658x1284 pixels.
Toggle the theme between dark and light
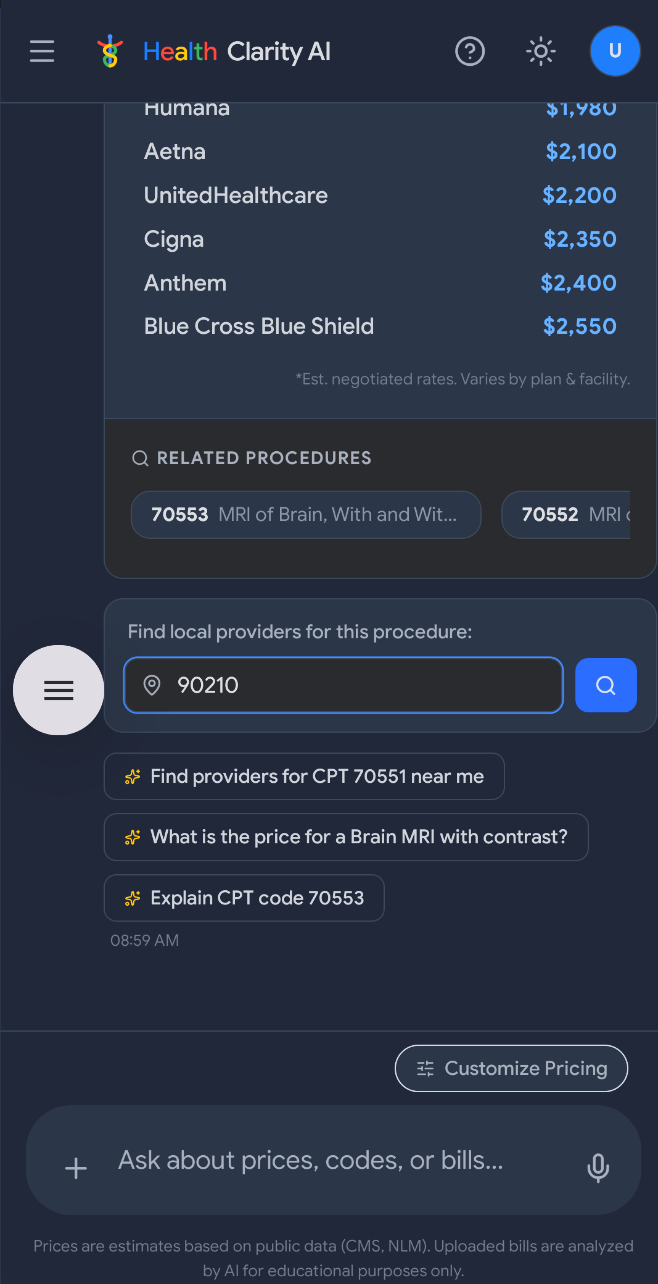[x=540, y=51]
